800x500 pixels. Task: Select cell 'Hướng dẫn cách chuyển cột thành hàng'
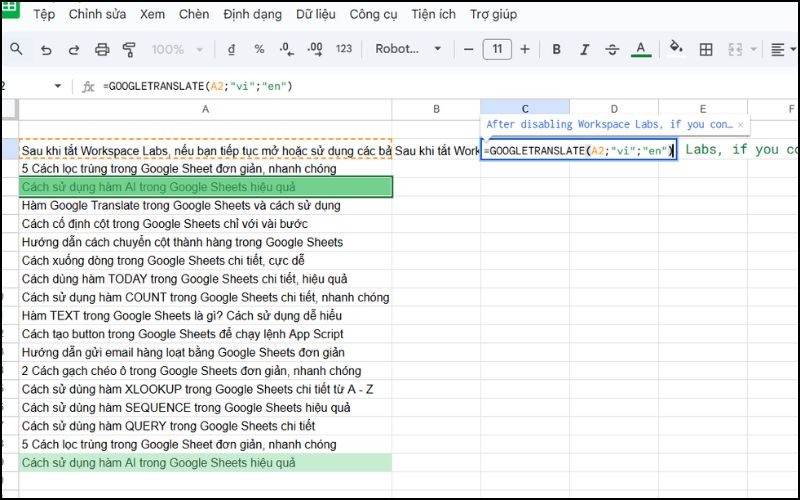(x=206, y=242)
